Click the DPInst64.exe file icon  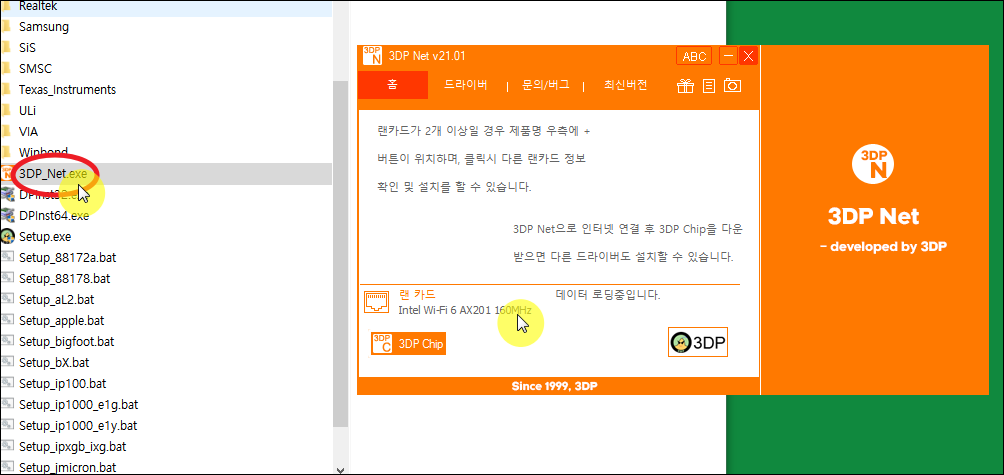8,215
